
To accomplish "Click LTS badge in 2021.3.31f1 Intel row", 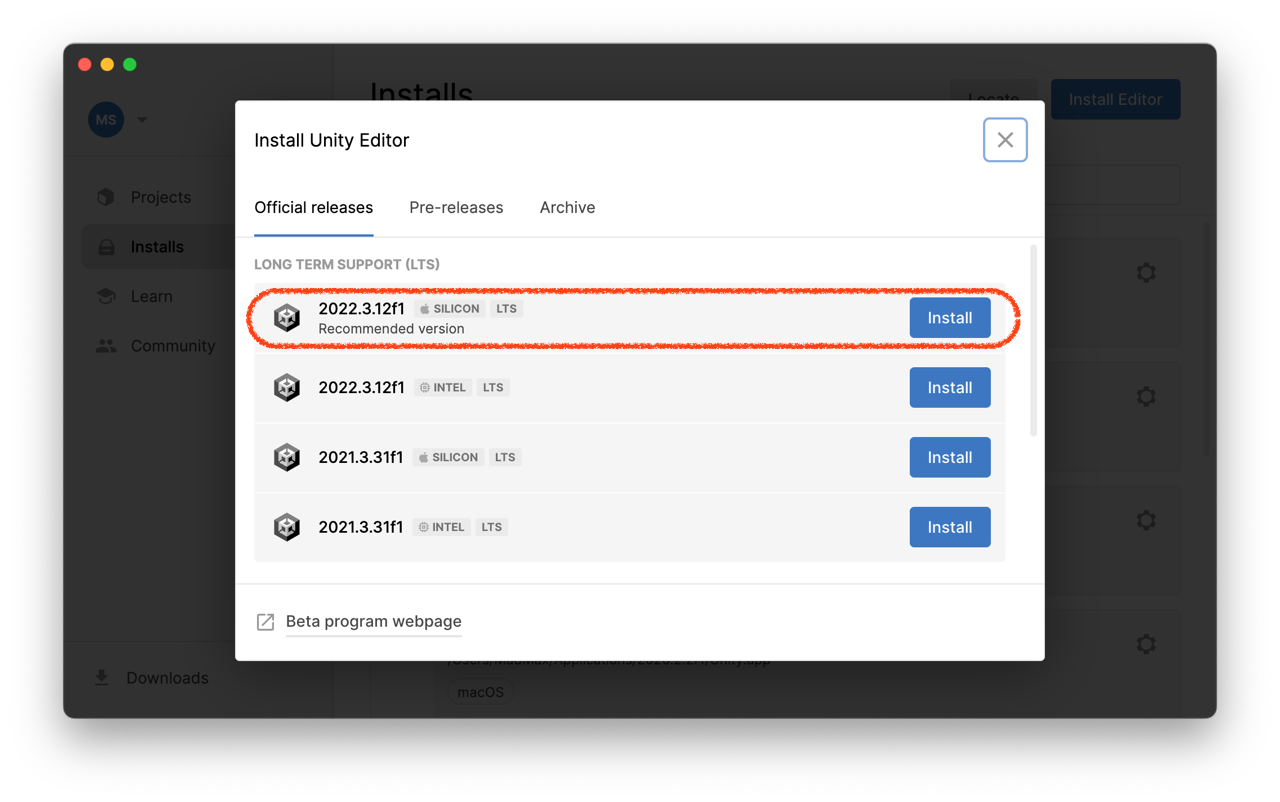I will pos(491,527).
